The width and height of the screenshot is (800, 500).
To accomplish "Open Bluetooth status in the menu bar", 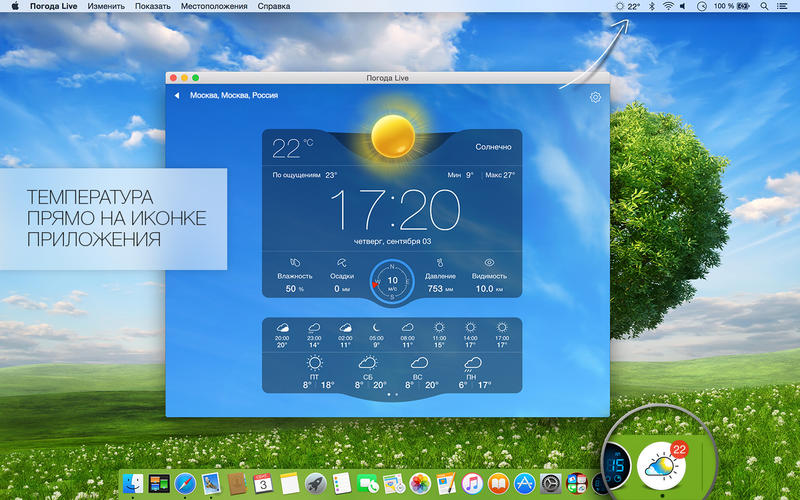I will (652, 6).
